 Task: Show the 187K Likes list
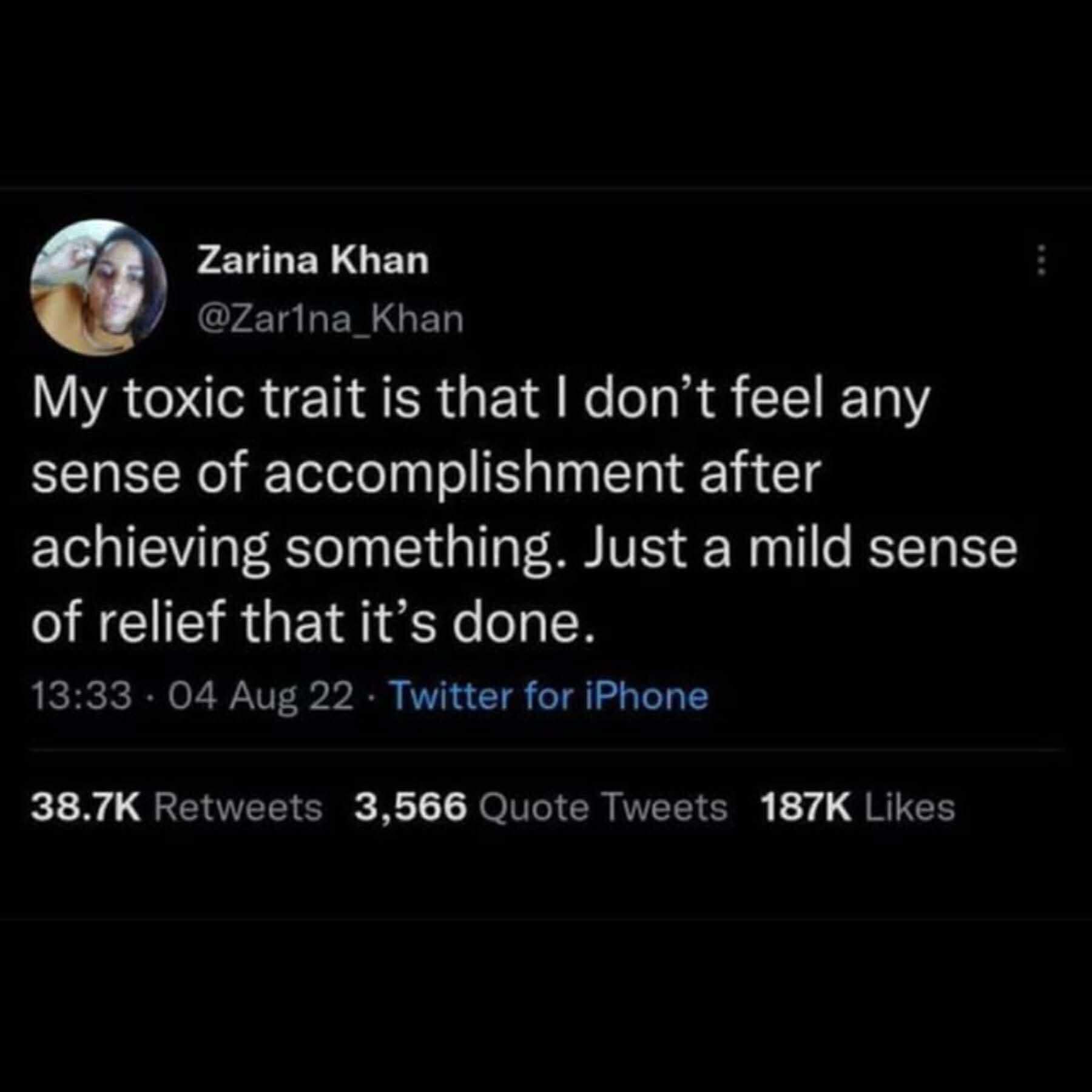(857, 808)
